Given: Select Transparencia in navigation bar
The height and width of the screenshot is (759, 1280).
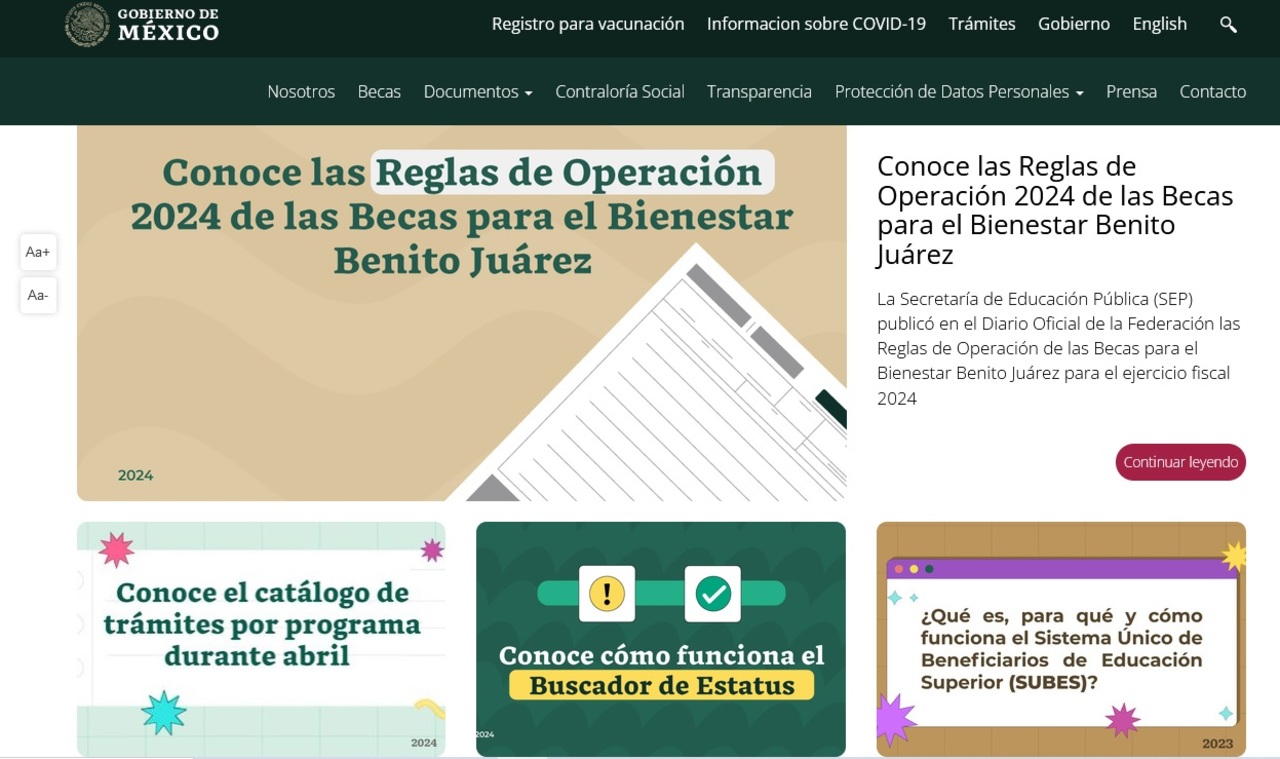Looking at the screenshot, I should 759,92.
